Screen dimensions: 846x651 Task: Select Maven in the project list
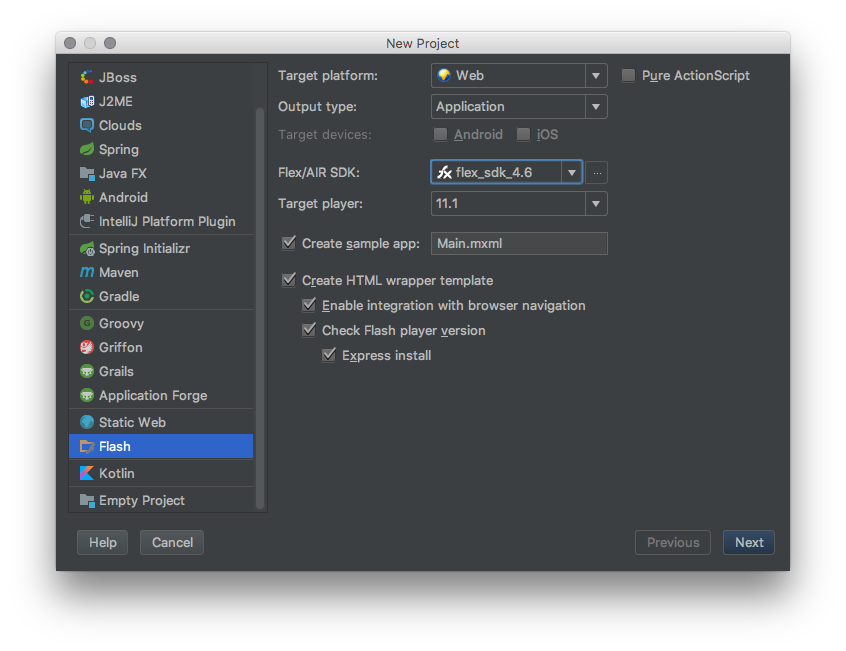click(x=119, y=272)
